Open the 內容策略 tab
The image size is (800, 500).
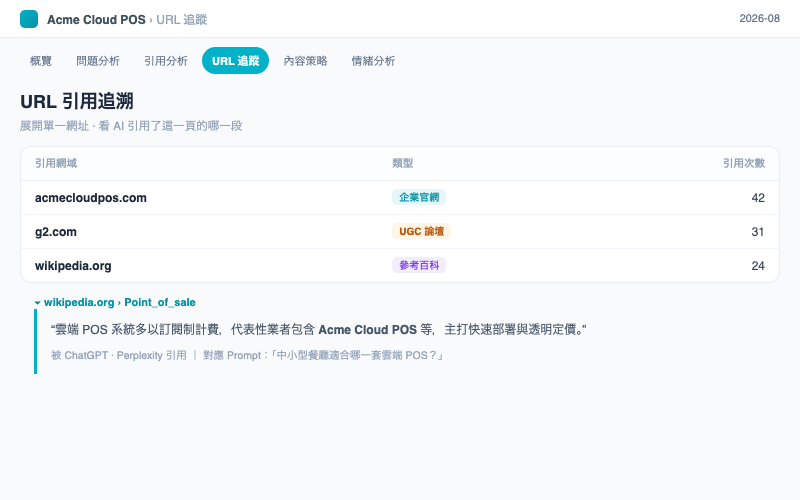point(306,61)
